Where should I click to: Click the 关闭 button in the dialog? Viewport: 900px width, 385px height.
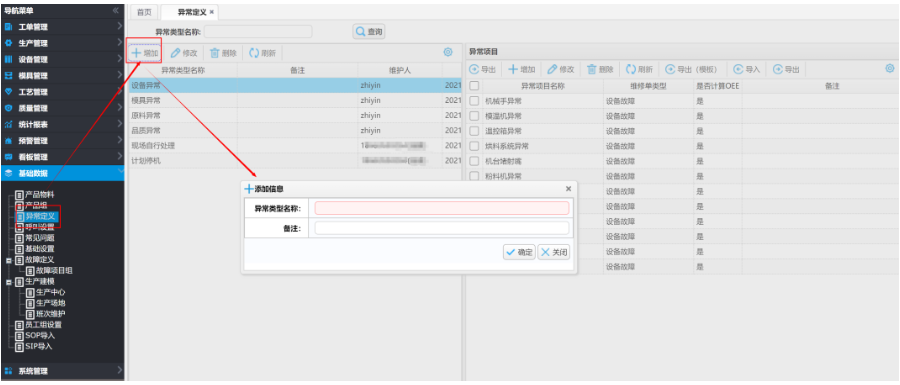coord(554,252)
